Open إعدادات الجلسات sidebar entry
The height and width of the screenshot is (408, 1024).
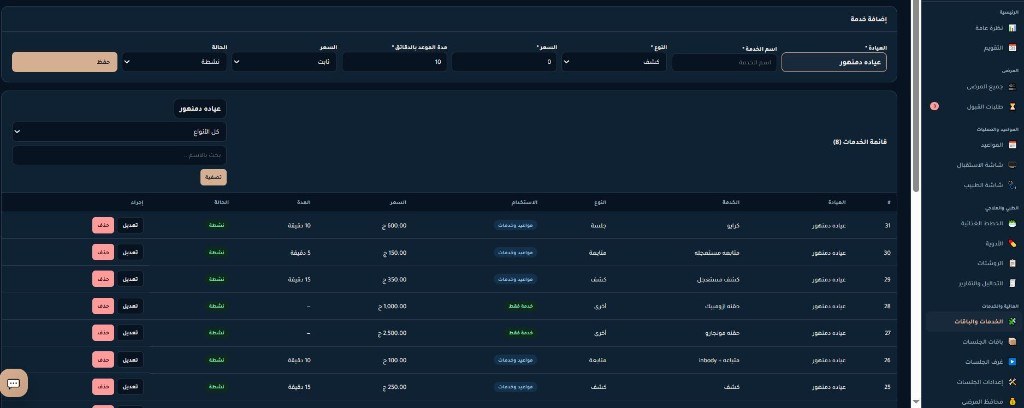coord(972,382)
